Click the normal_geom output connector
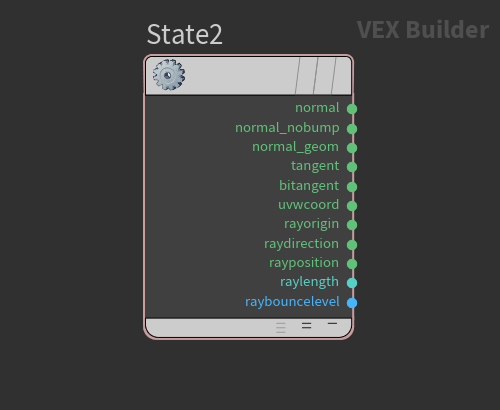500x410 pixels. point(352,148)
